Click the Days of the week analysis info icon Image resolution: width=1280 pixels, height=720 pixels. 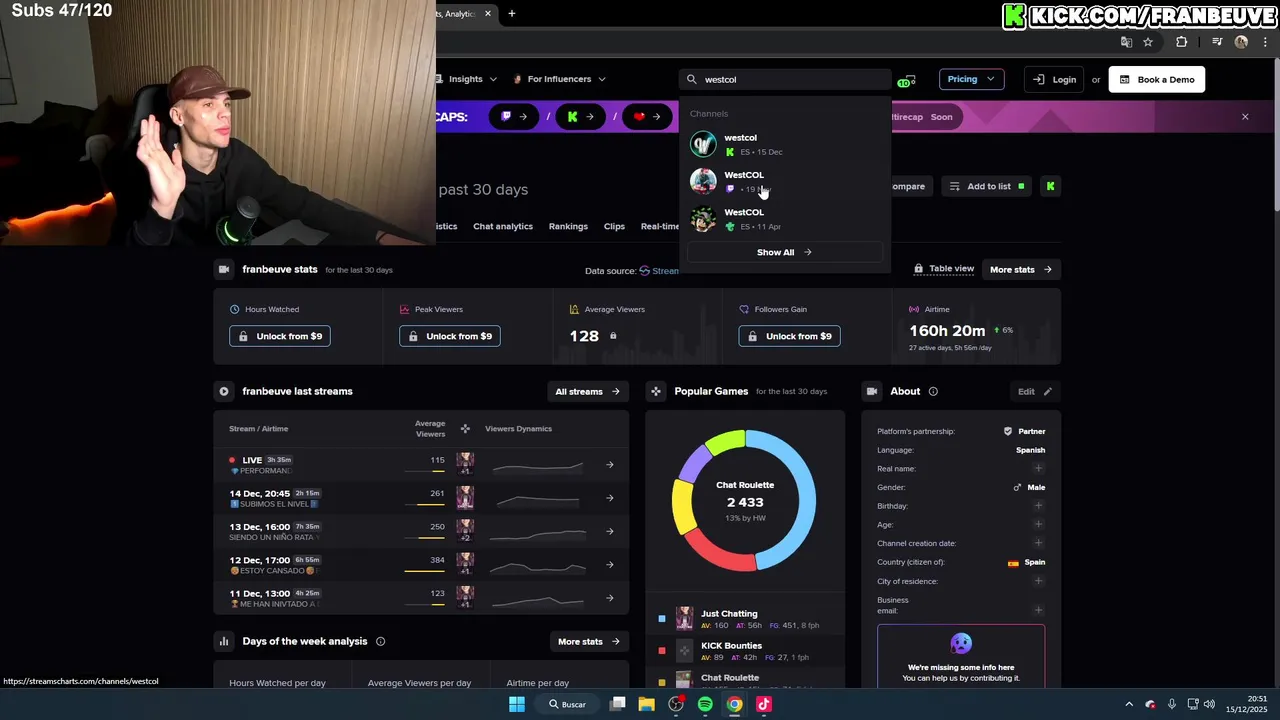coord(380,641)
